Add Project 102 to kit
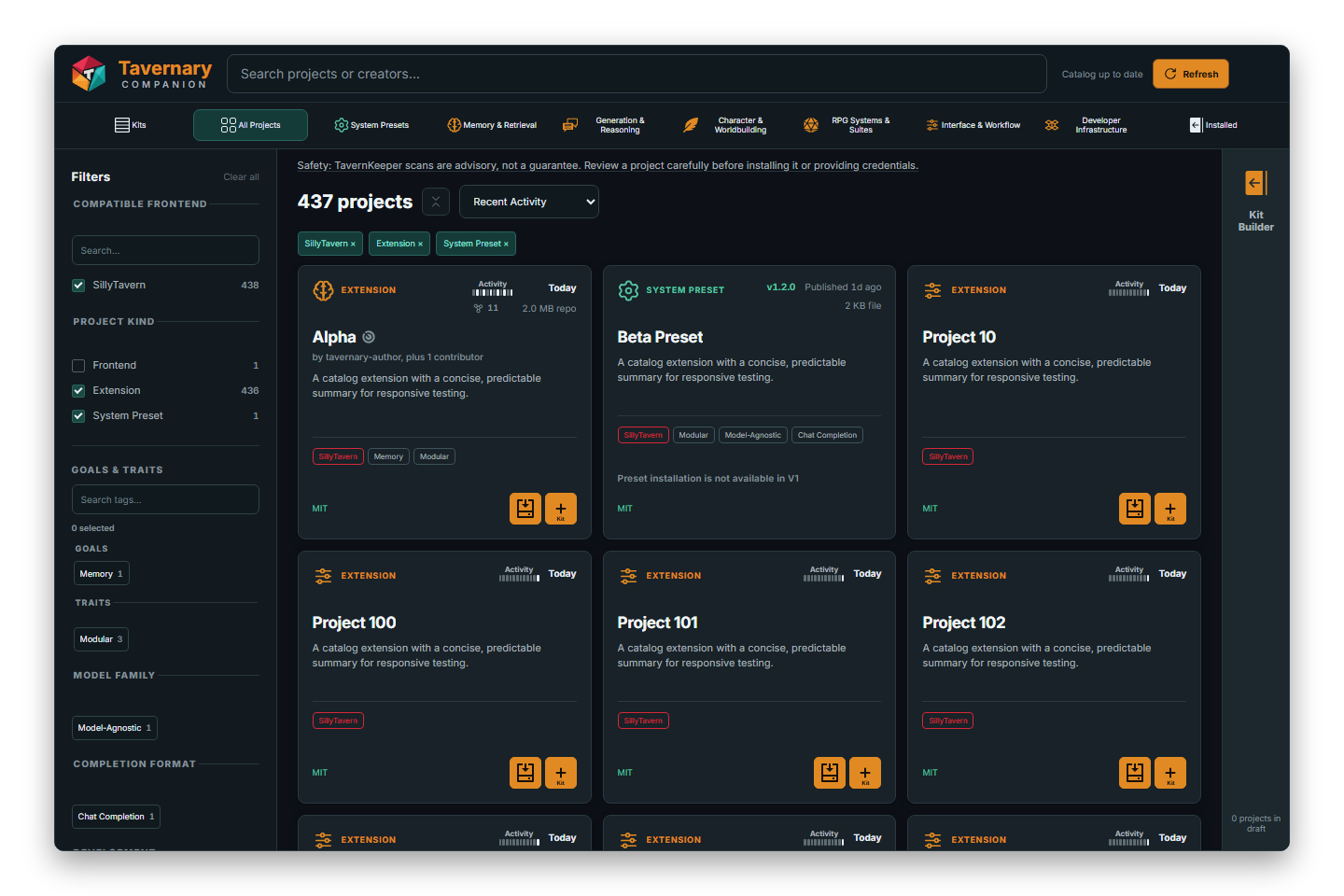This screenshot has height=896, width=1344. click(1170, 773)
